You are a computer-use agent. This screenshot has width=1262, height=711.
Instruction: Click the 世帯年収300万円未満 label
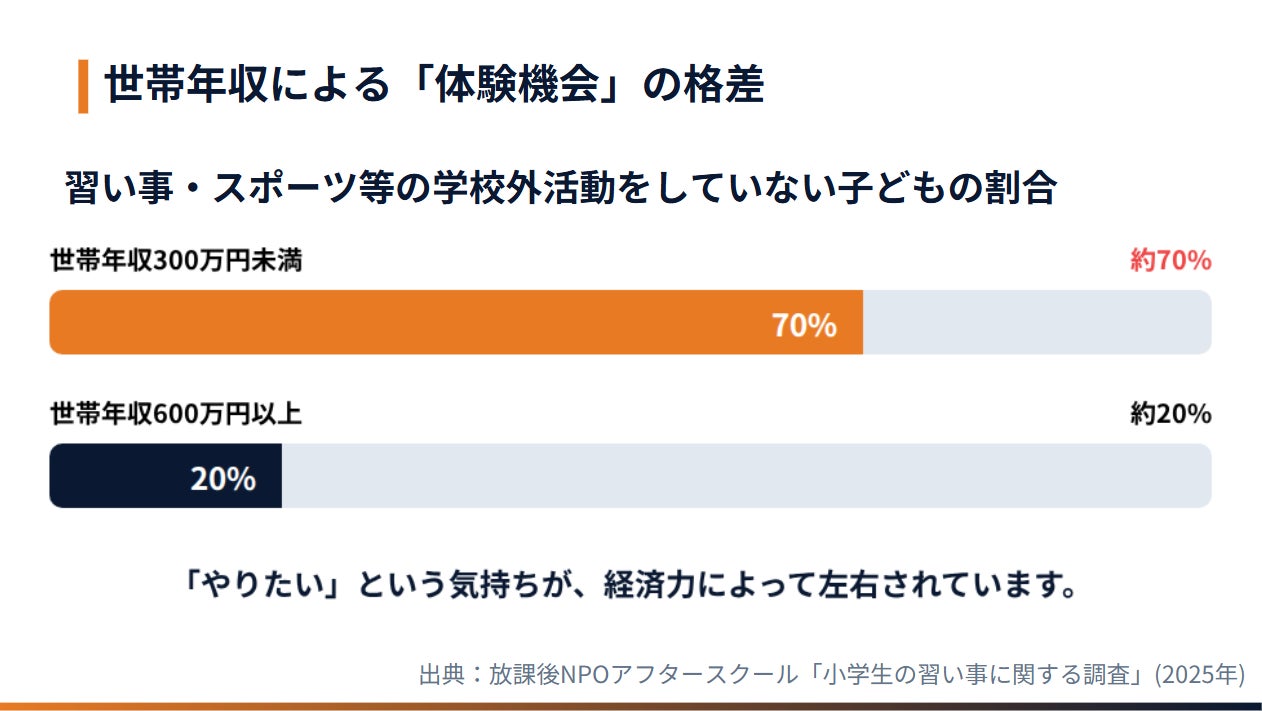(x=176, y=262)
